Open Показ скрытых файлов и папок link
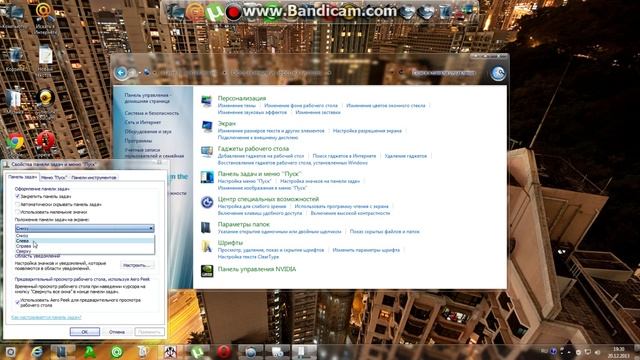This screenshot has height=360, width=640. point(384,231)
